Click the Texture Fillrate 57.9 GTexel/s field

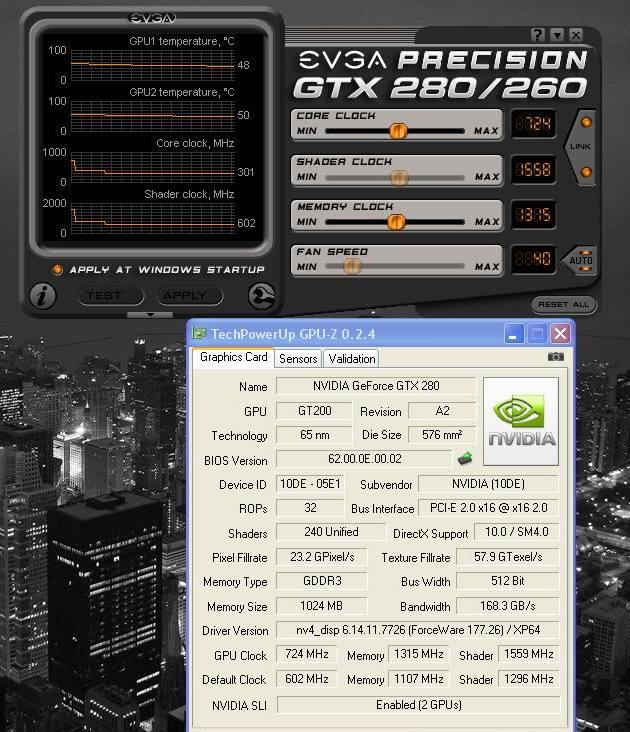(x=508, y=557)
